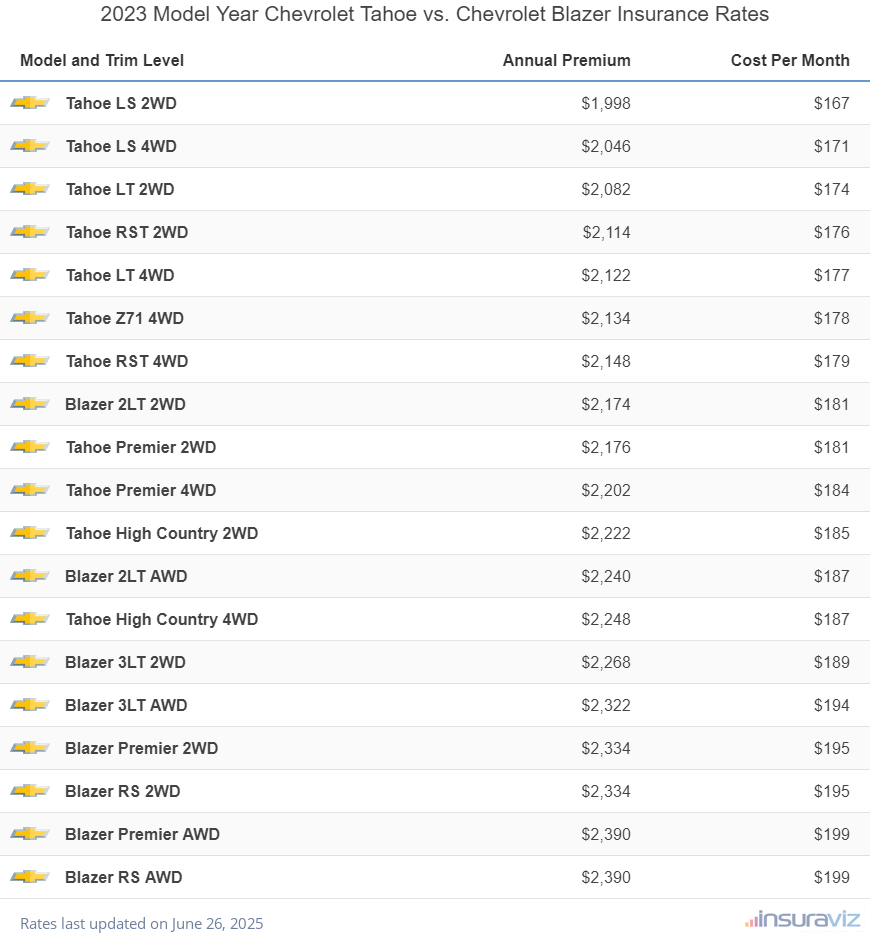Click the $178 monthly cost value
The height and width of the screenshot is (939, 870).
832,318
